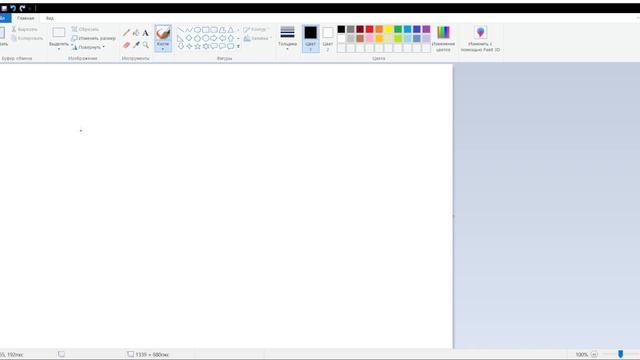Pick the red color swatch
This screenshot has width=640, height=360.
[369, 29]
